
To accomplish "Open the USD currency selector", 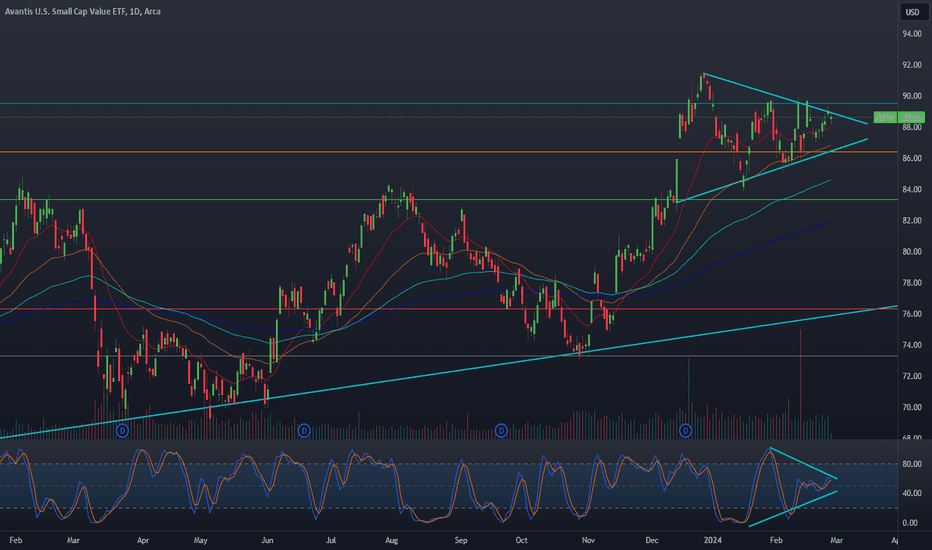I will [912, 12].
